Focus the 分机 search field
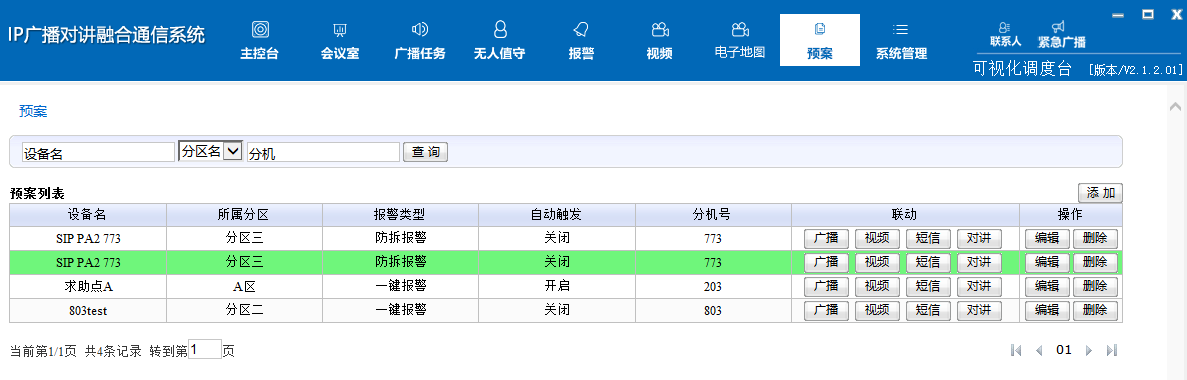Viewport: 1187px width, 380px height. pos(323,152)
